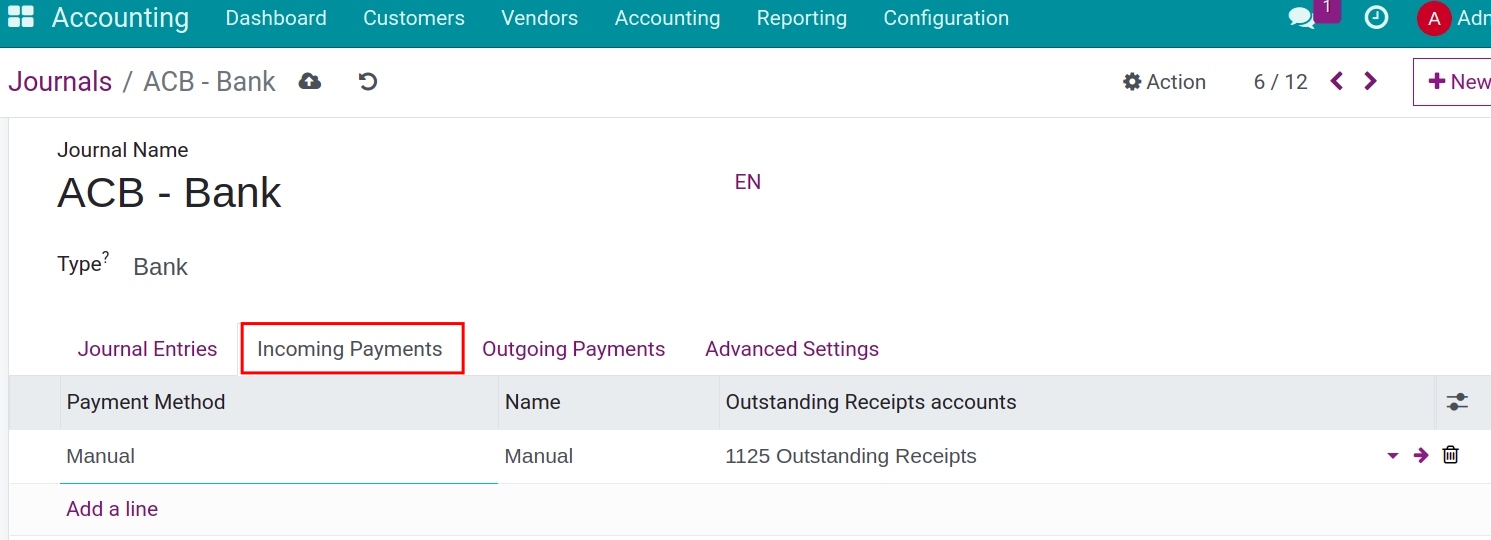The image size is (1491, 540).
Task: Open the Configuration menu
Action: (946, 18)
